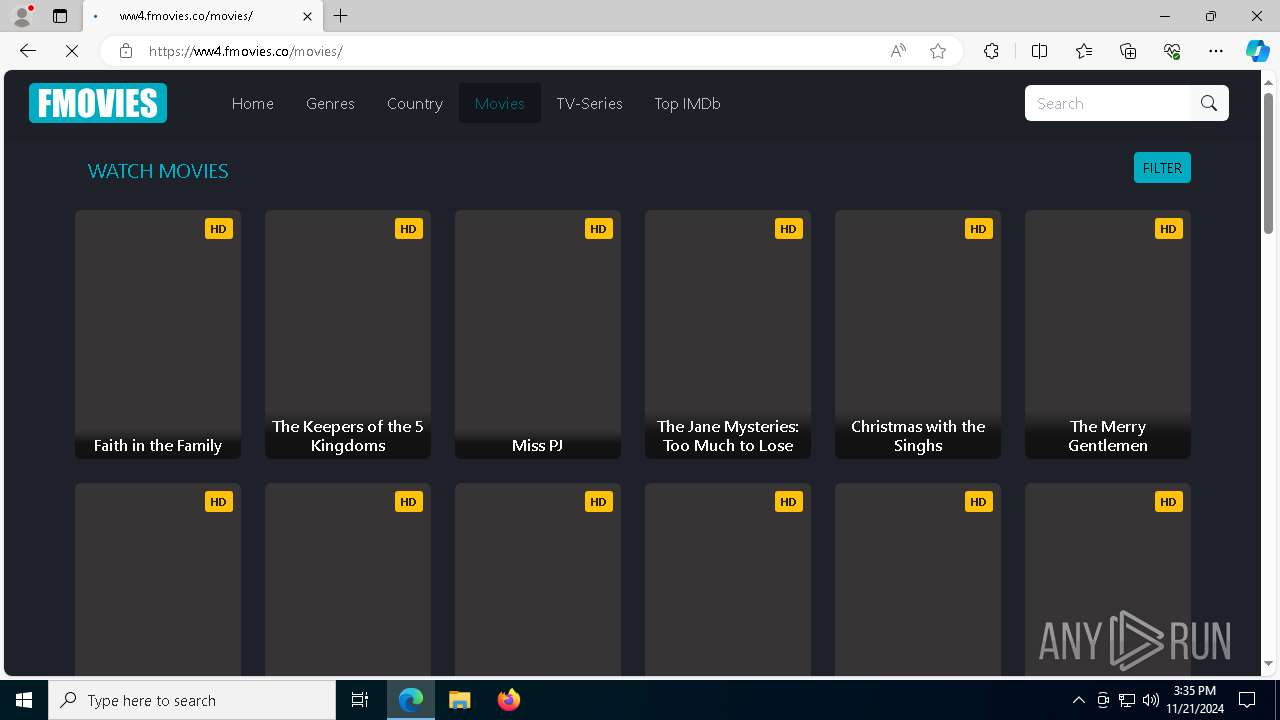This screenshot has width=1280, height=720.
Task: Open Miss PJ movie card
Action: 538,334
